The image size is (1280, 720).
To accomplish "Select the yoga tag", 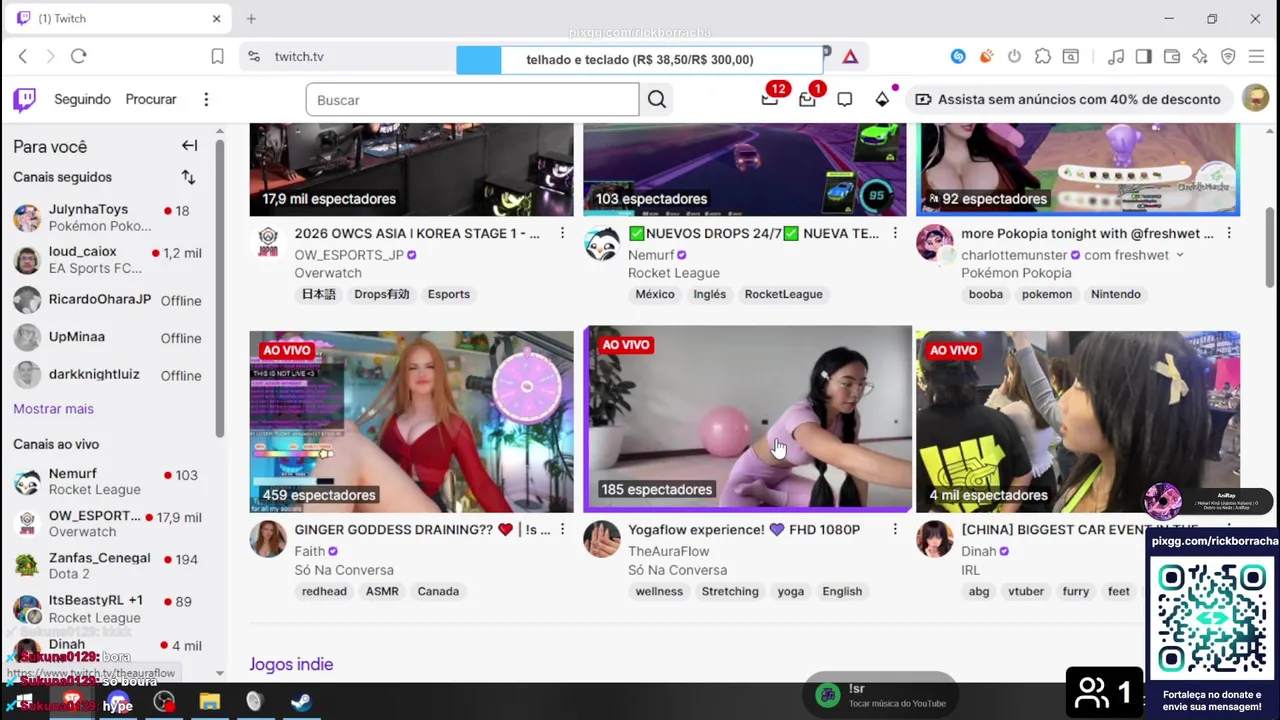I will (790, 591).
